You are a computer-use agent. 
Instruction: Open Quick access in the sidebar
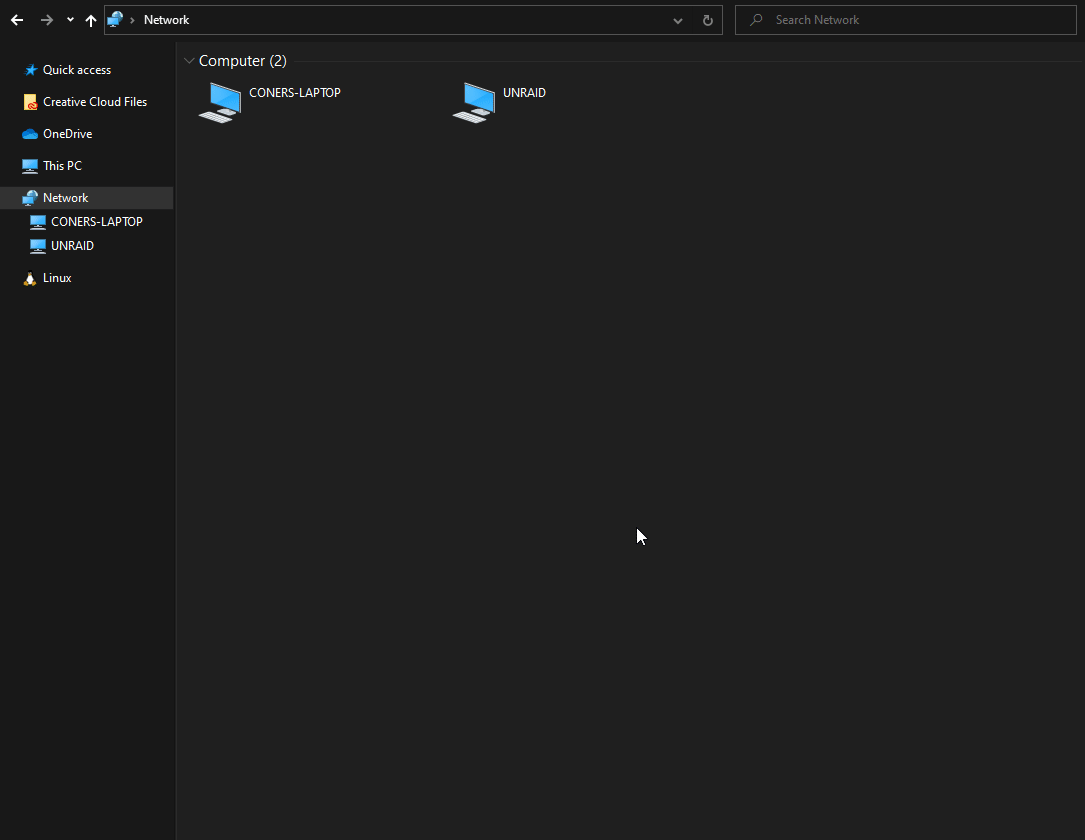click(77, 70)
